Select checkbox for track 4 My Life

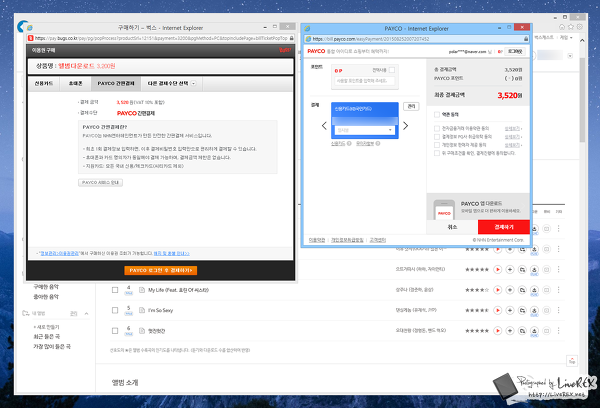pyautogui.click(x=115, y=290)
